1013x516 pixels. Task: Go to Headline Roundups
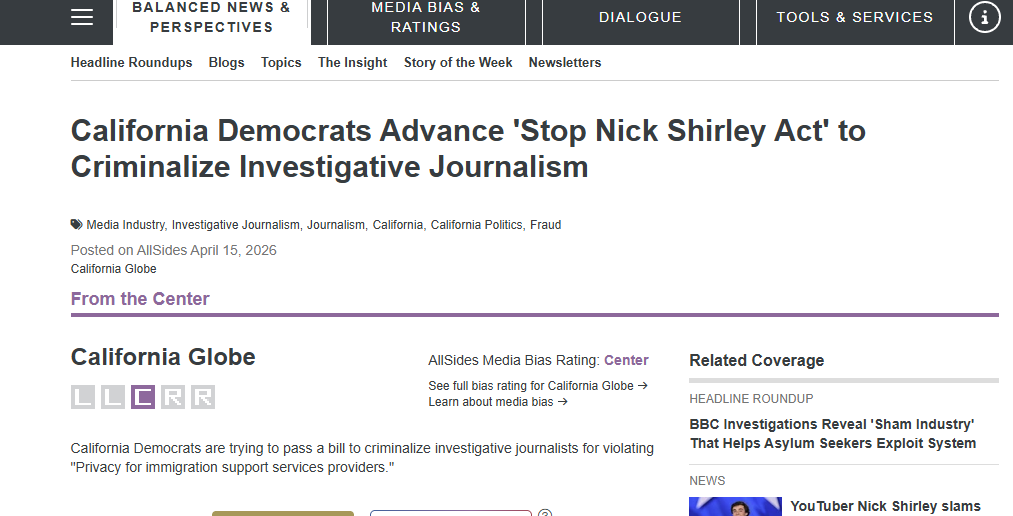click(x=131, y=63)
